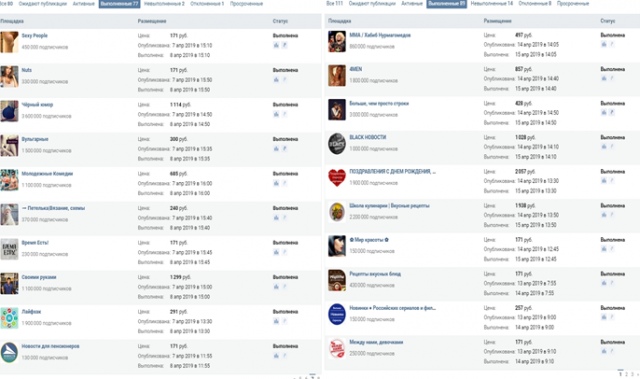Click the link icon in Sexy People row
Viewport: 640px width, 379px height.
point(284,45)
